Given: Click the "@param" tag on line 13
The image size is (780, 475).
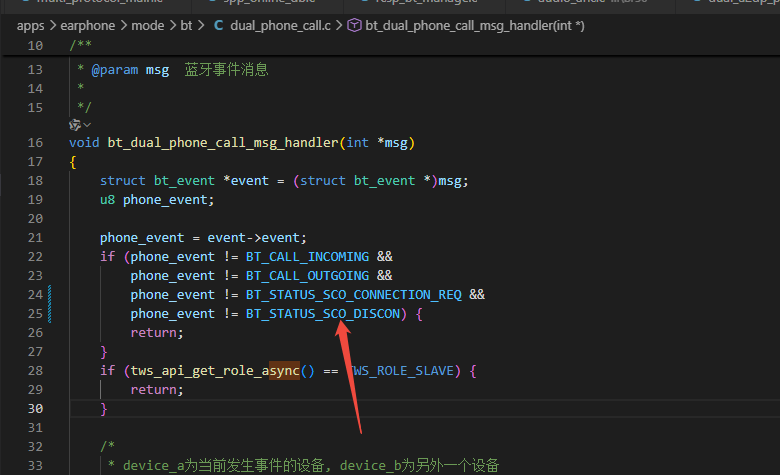Looking at the screenshot, I should pyautogui.click(x=115, y=70).
